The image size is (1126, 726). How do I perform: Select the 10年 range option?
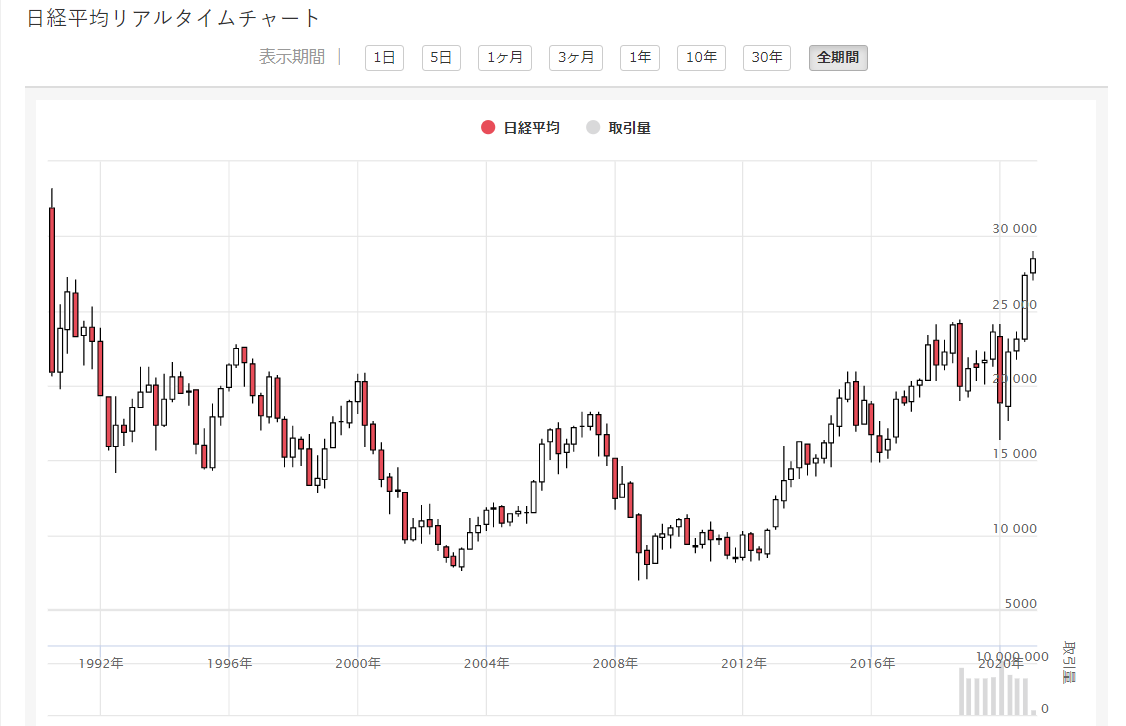click(x=702, y=58)
